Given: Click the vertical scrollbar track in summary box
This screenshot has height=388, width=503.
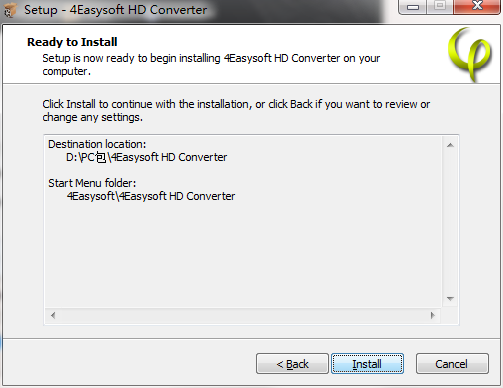Looking at the screenshot, I should point(450,222).
